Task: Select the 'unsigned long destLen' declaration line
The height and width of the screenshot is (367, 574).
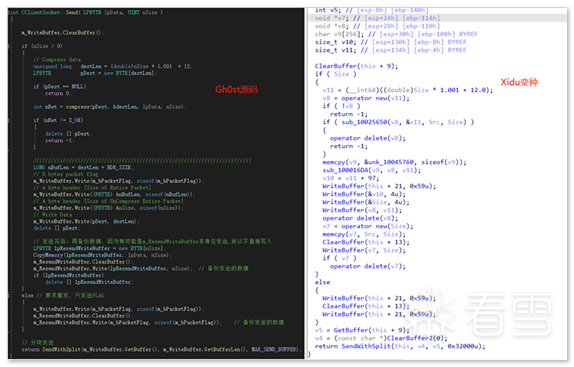Action: (x=112, y=66)
